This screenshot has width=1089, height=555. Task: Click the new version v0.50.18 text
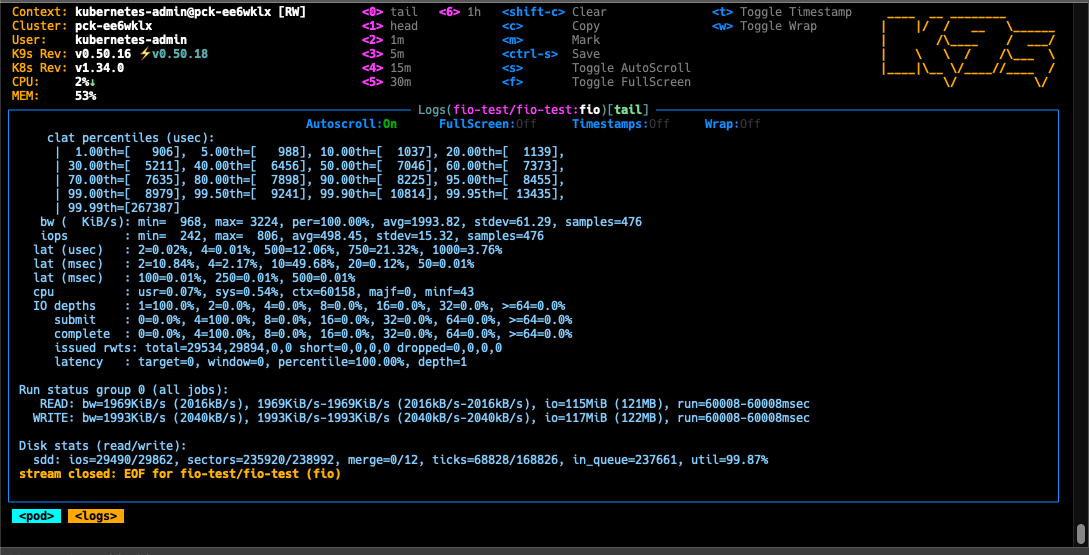[x=179, y=53]
